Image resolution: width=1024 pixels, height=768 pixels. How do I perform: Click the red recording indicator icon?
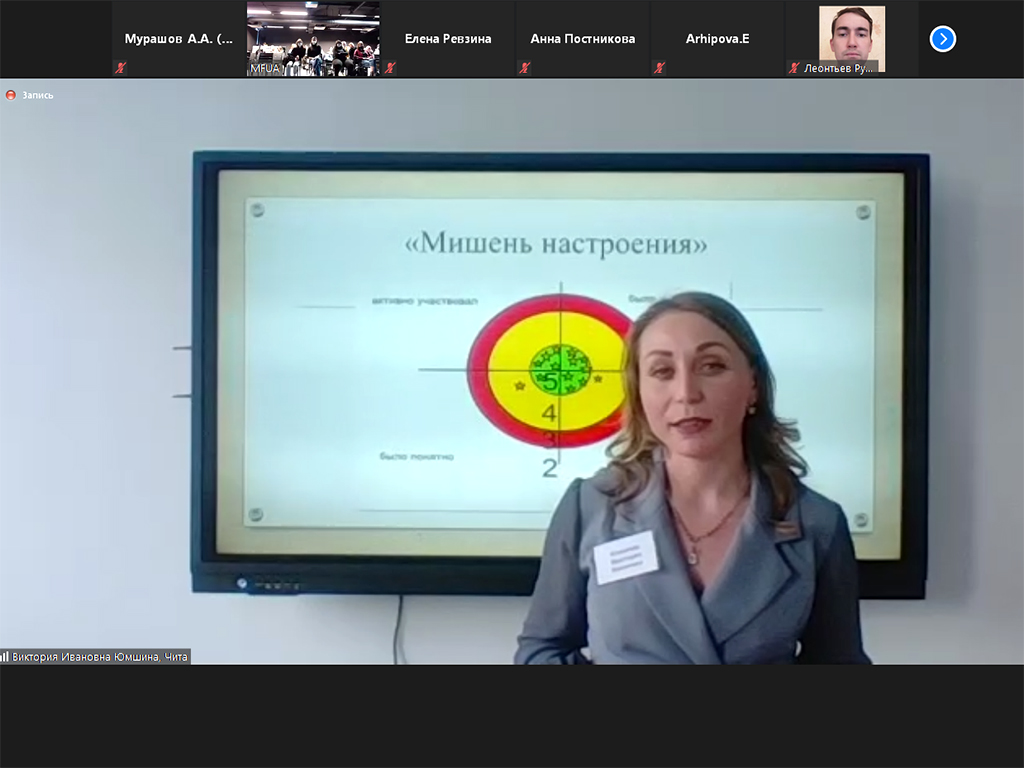10,95
